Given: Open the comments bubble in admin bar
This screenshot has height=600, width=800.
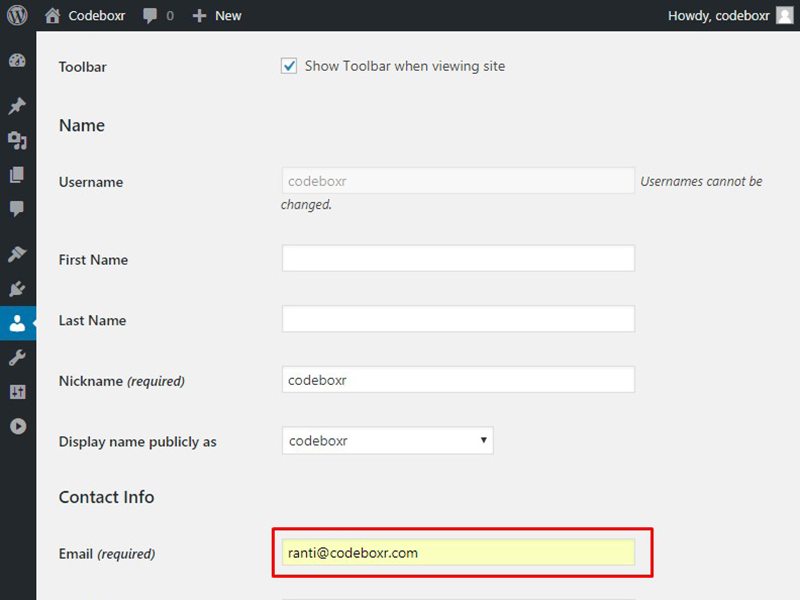Looking at the screenshot, I should click(x=149, y=16).
